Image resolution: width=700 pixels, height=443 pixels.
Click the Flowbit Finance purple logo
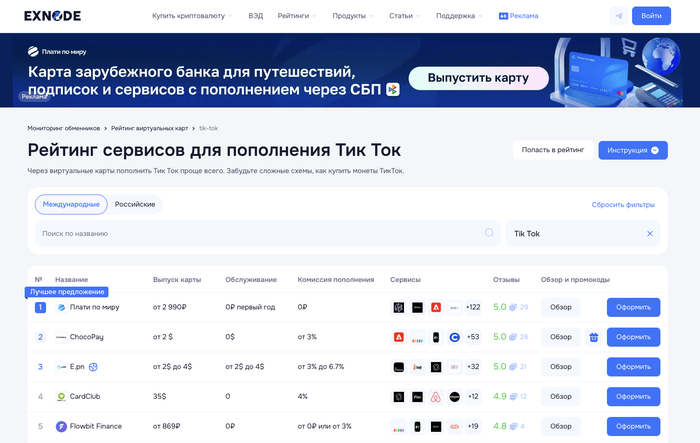point(61,426)
